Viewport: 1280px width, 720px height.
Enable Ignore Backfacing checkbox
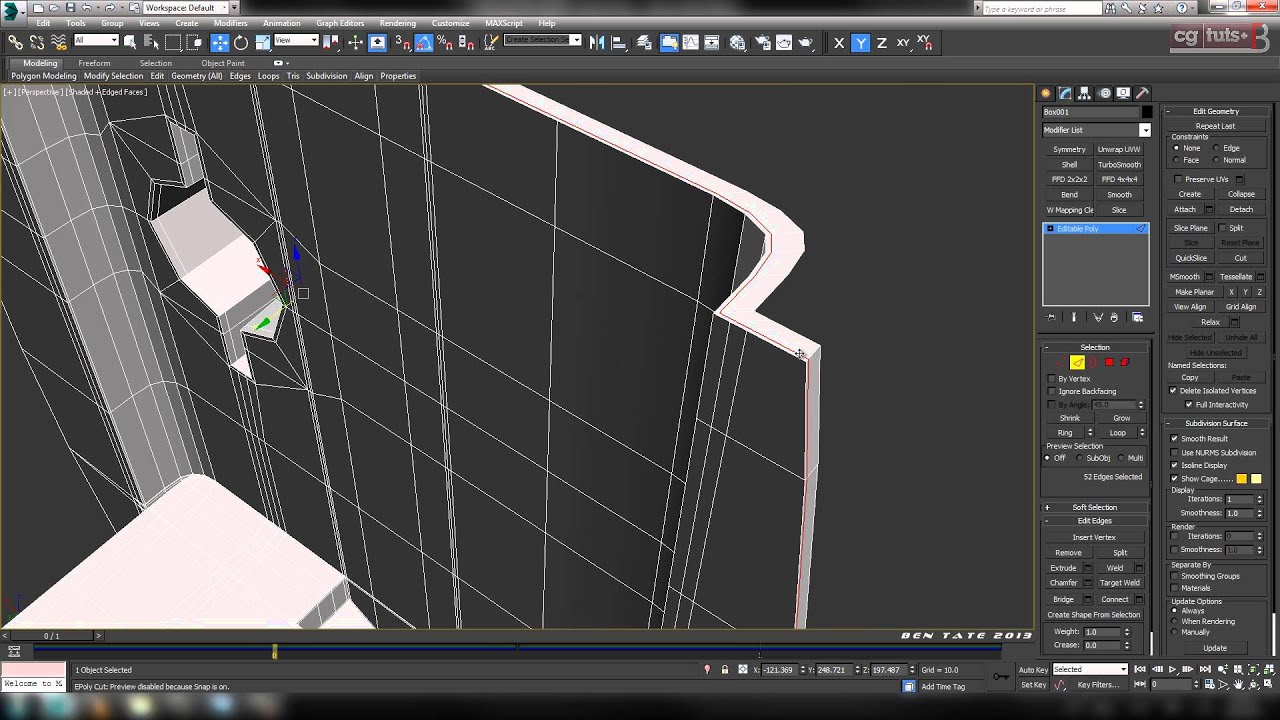click(x=1051, y=391)
